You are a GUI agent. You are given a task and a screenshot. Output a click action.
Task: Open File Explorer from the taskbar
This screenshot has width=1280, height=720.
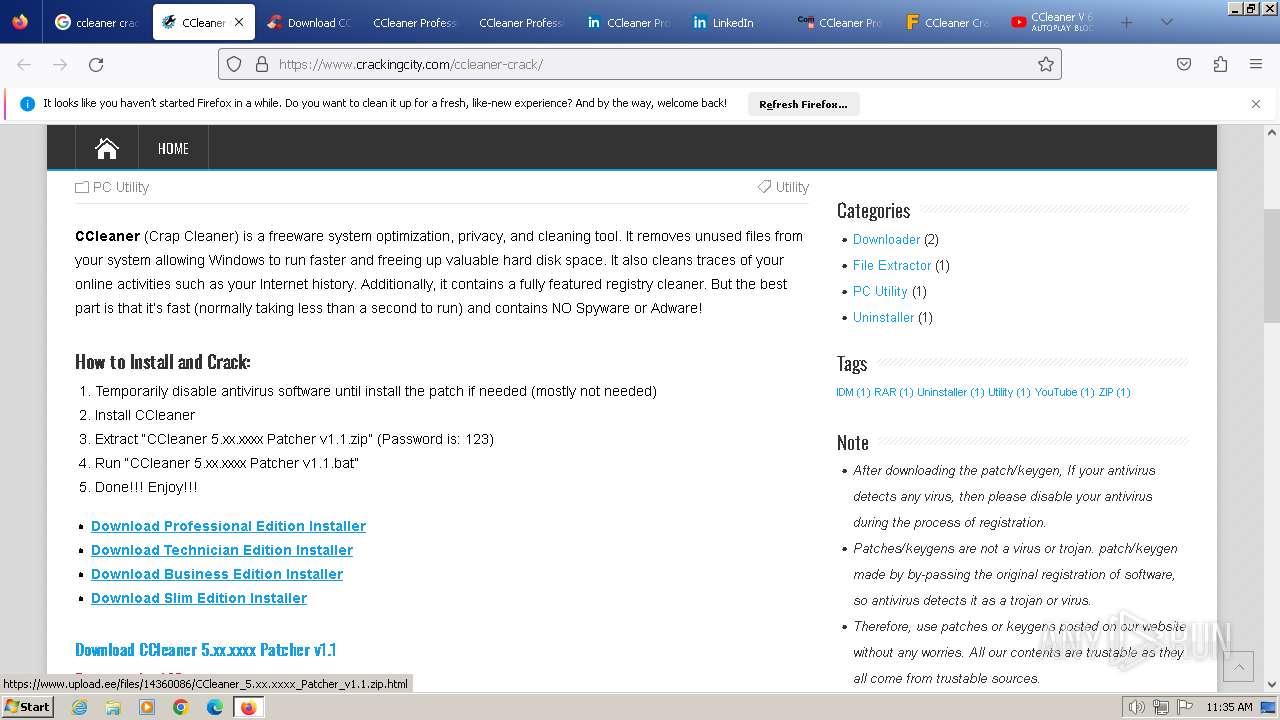tap(113, 707)
